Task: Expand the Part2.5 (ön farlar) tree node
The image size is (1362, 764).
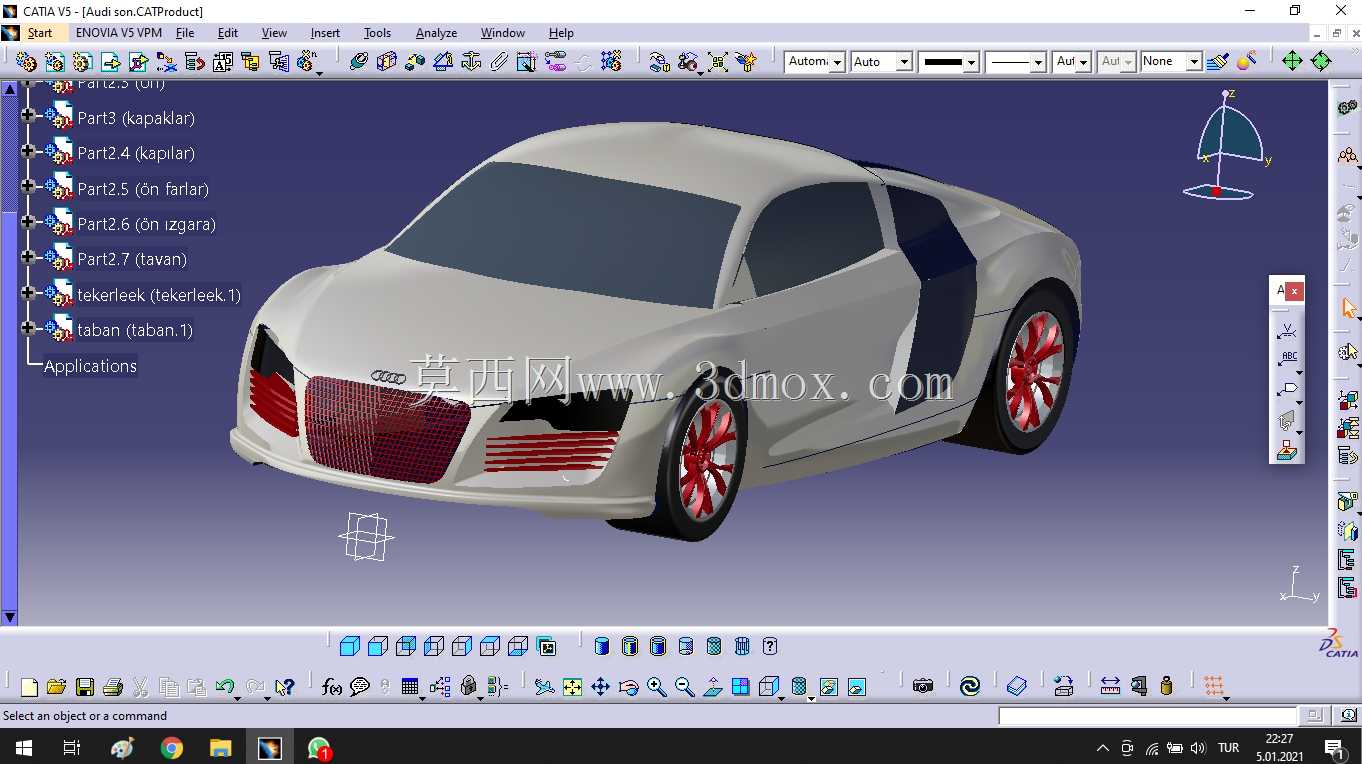Action: [x=28, y=186]
